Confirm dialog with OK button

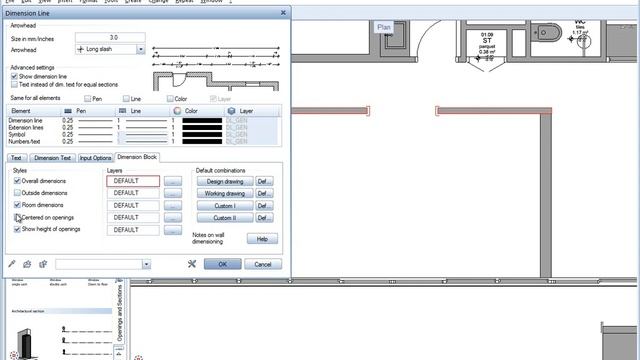(222, 264)
